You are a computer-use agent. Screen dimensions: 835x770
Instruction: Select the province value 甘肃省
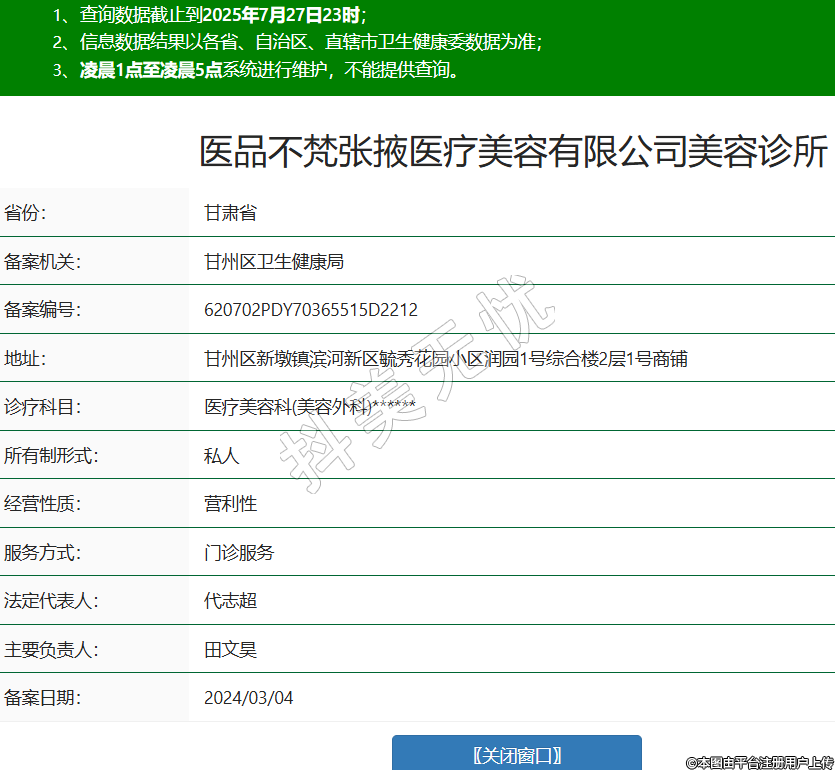(230, 213)
